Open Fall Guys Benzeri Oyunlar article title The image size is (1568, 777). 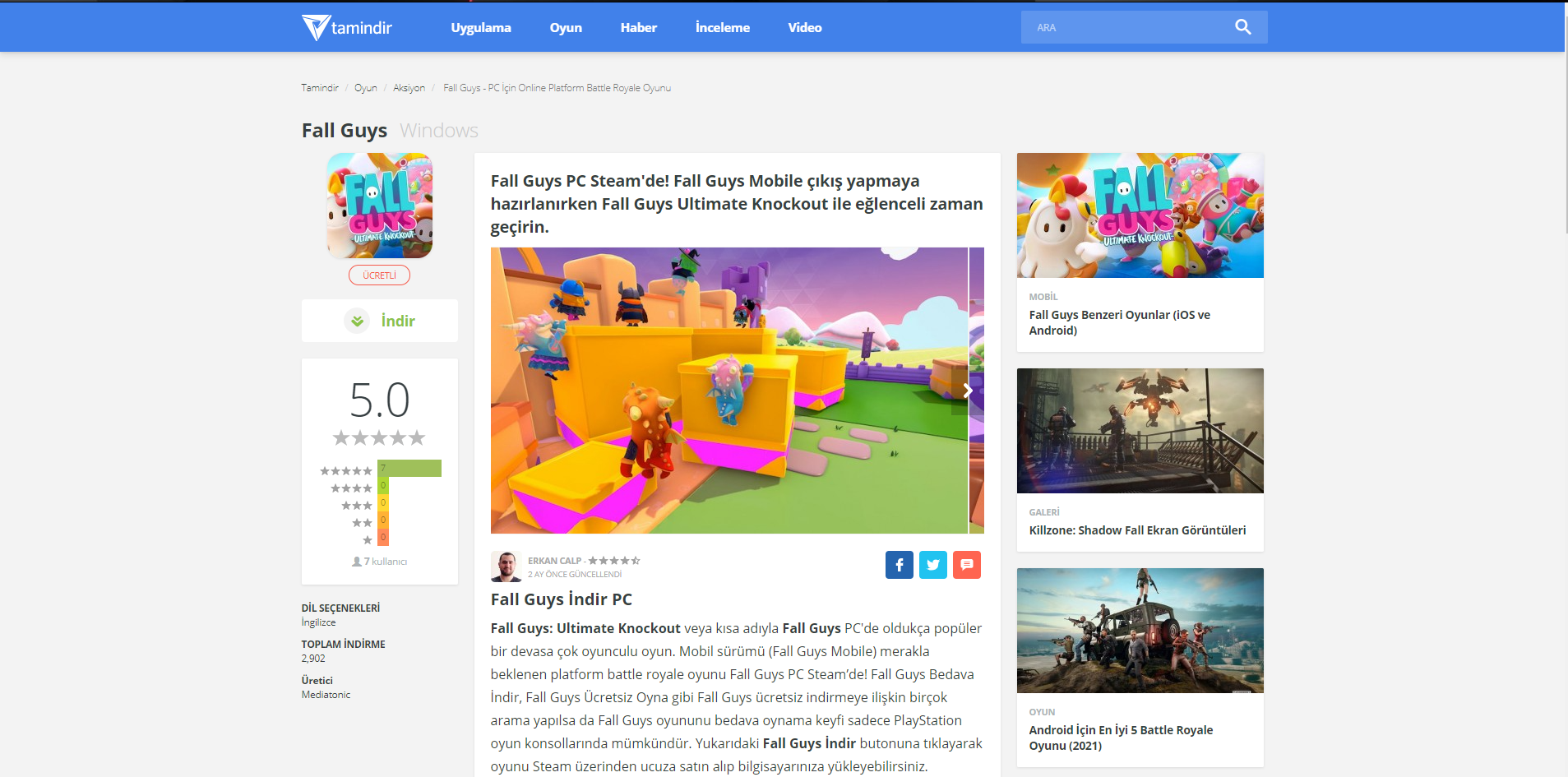[x=1120, y=322]
